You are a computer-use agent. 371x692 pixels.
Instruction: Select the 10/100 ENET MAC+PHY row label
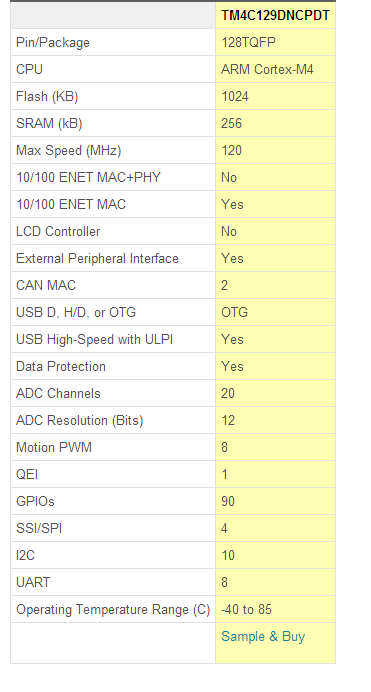coord(88,177)
